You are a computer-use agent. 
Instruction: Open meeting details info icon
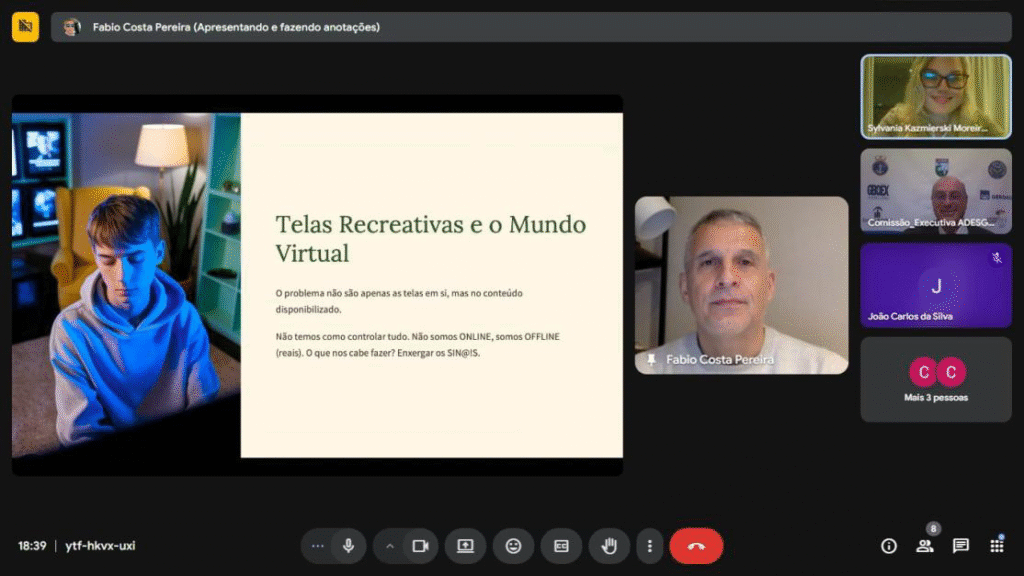point(888,546)
